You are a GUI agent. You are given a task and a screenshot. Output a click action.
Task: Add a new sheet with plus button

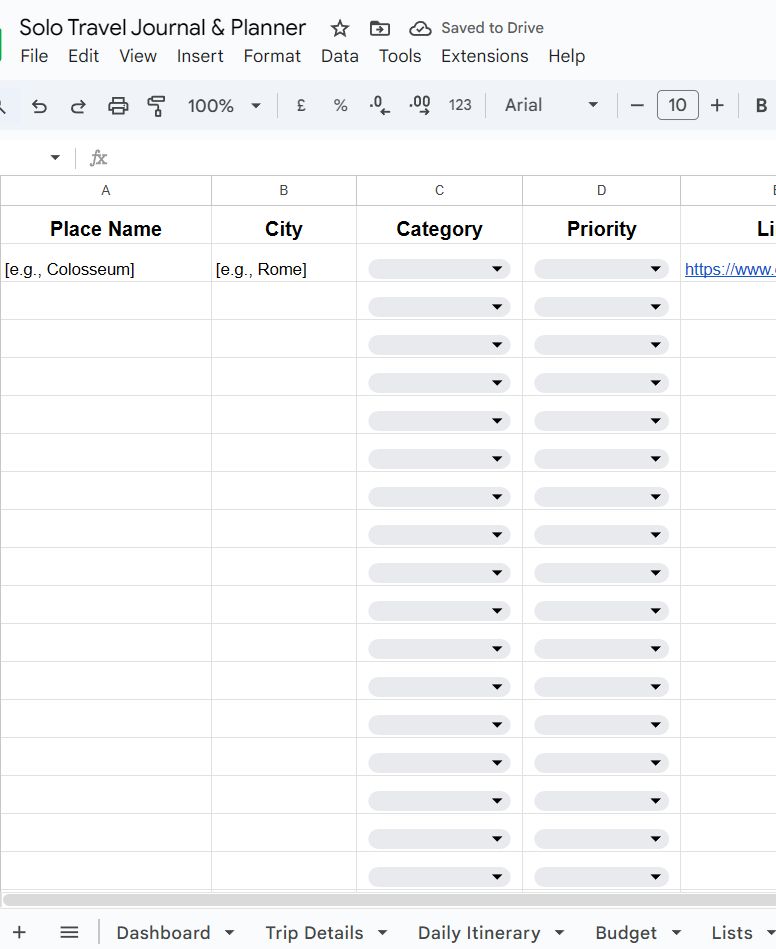coord(19,933)
